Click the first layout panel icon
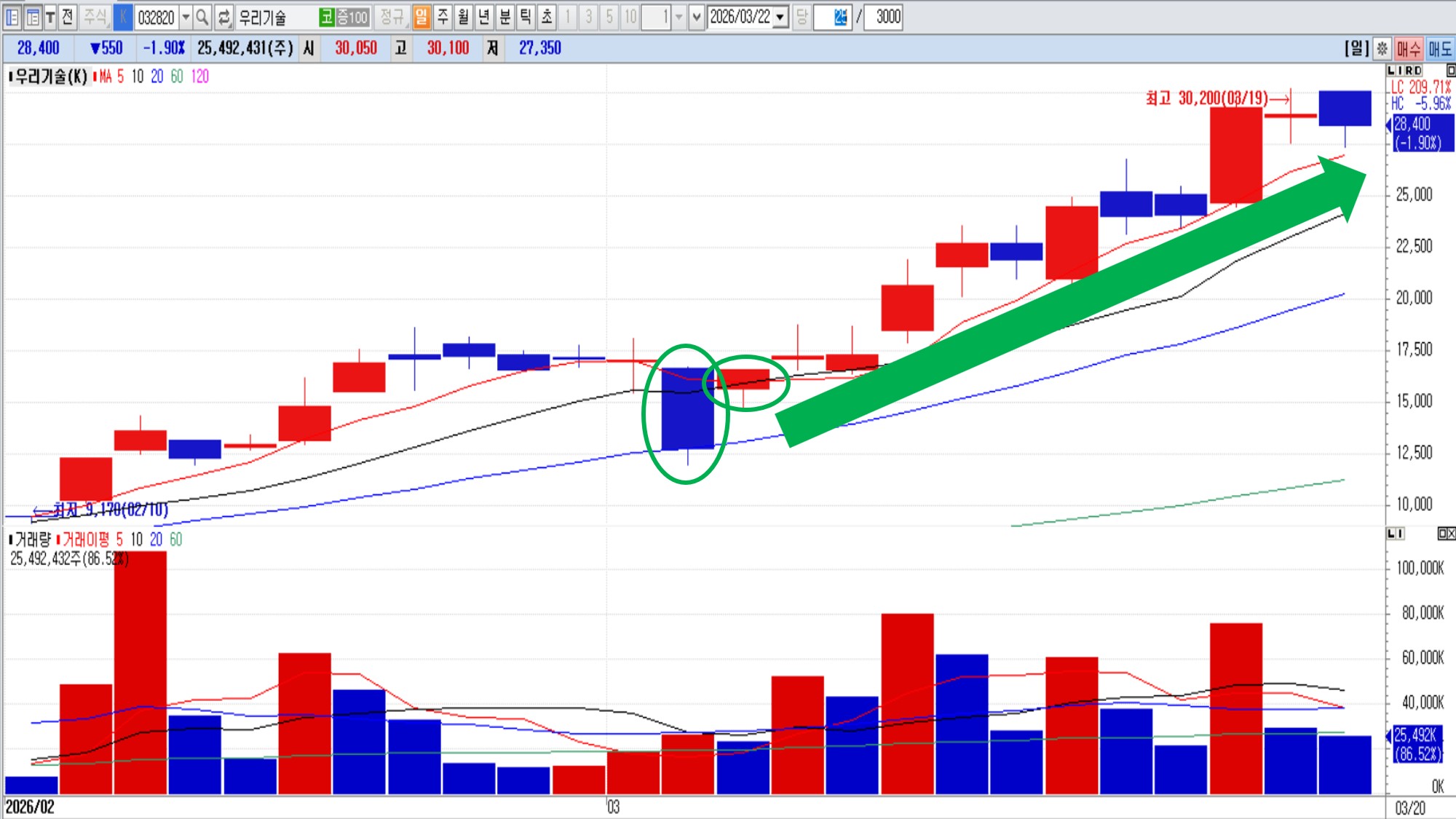Image resolution: width=1456 pixels, height=819 pixels. point(12,17)
